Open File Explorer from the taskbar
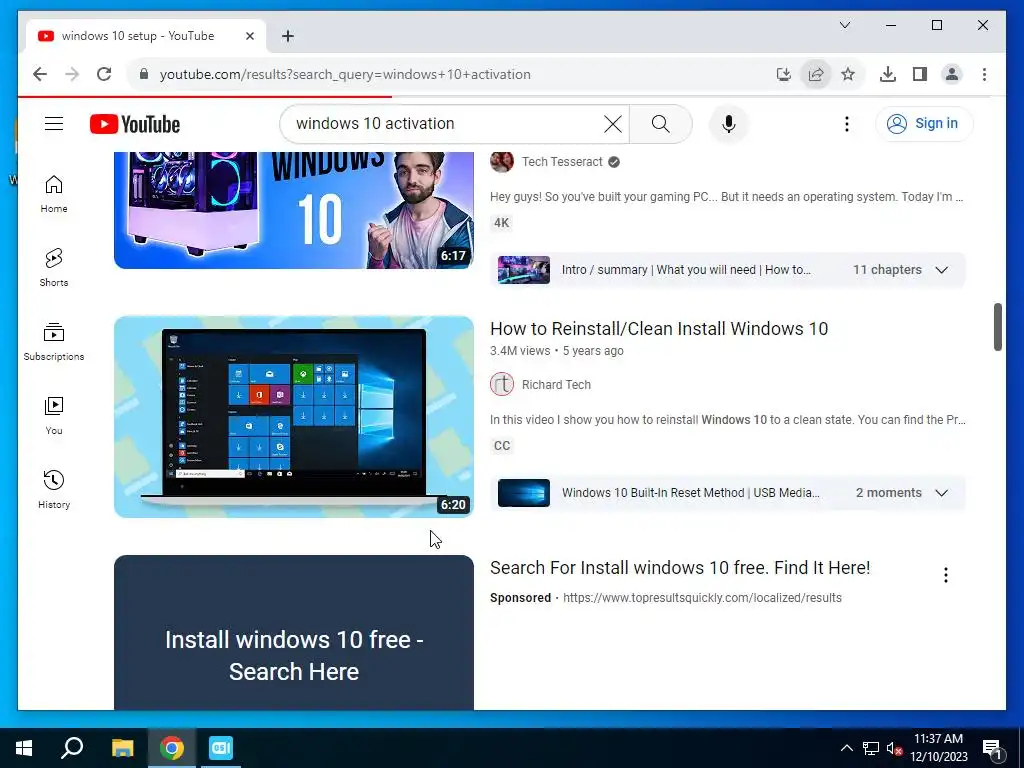The height and width of the screenshot is (768, 1024). point(122,748)
